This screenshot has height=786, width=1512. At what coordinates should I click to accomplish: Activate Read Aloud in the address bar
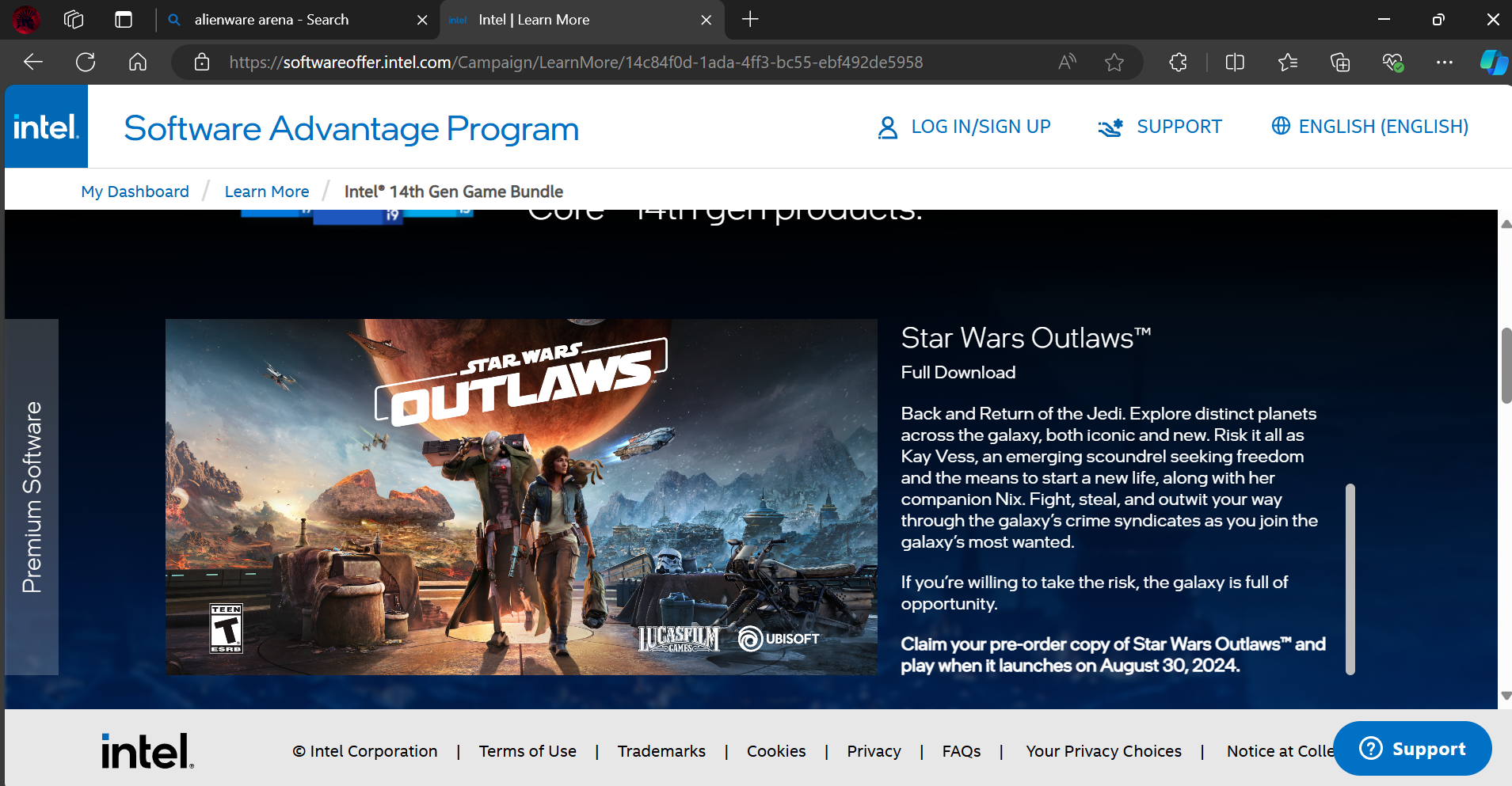click(x=1067, y=62)
